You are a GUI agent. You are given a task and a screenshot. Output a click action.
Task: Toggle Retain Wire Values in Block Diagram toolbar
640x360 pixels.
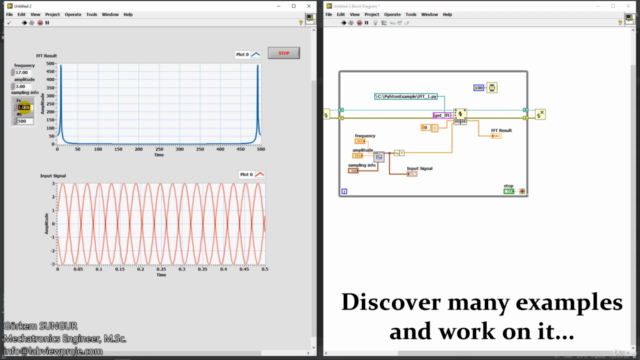tap(384, 23)
